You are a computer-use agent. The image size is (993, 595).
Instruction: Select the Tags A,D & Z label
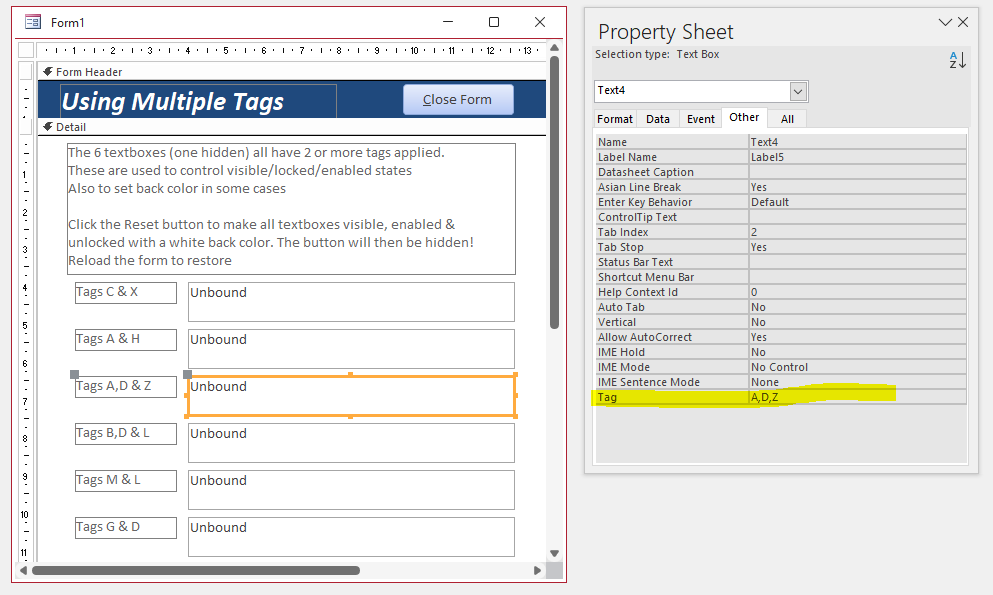pyautogui.click(x=125, y=387)
